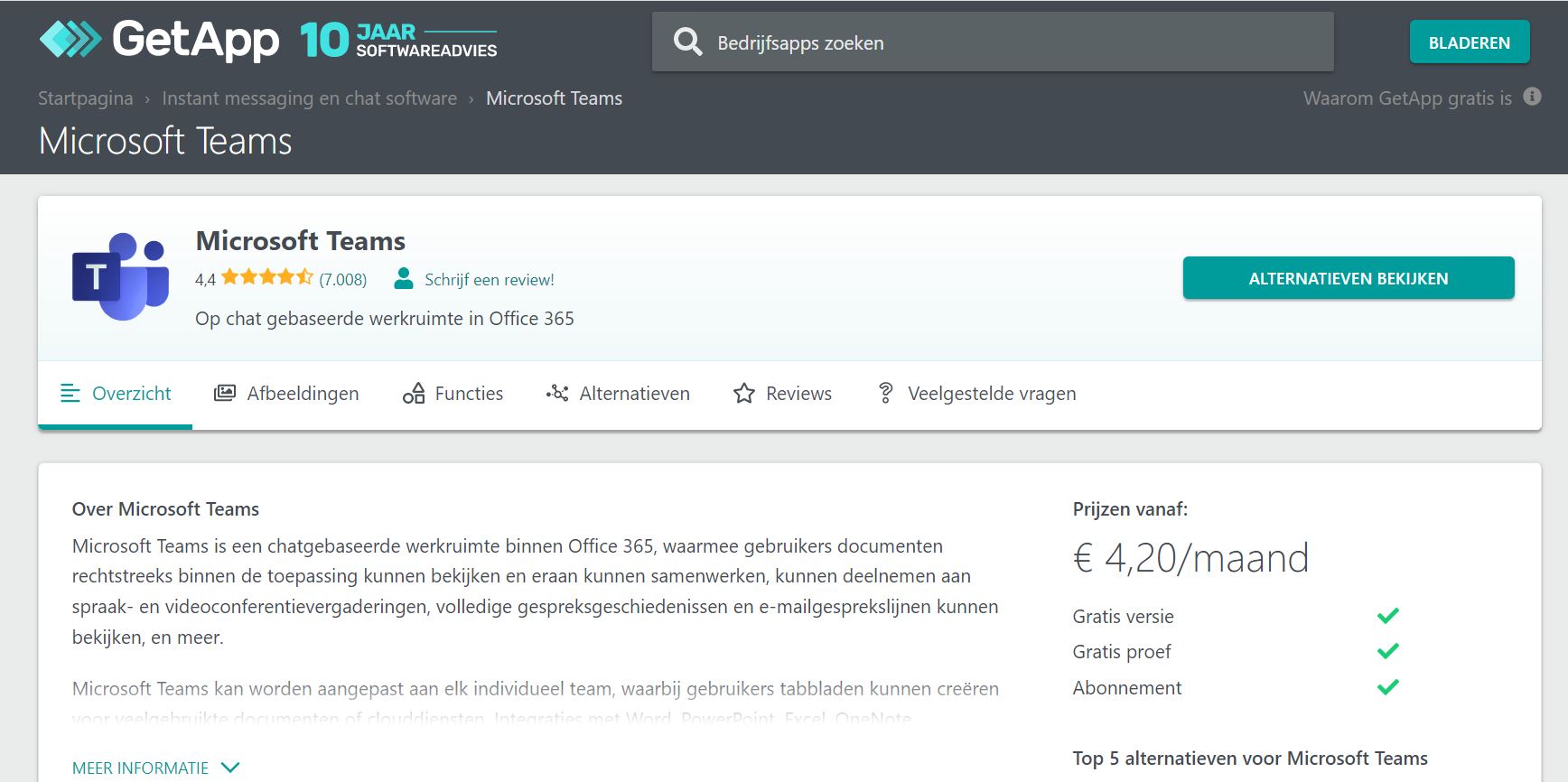Click the person icon next to Schrijf een review

404,279
